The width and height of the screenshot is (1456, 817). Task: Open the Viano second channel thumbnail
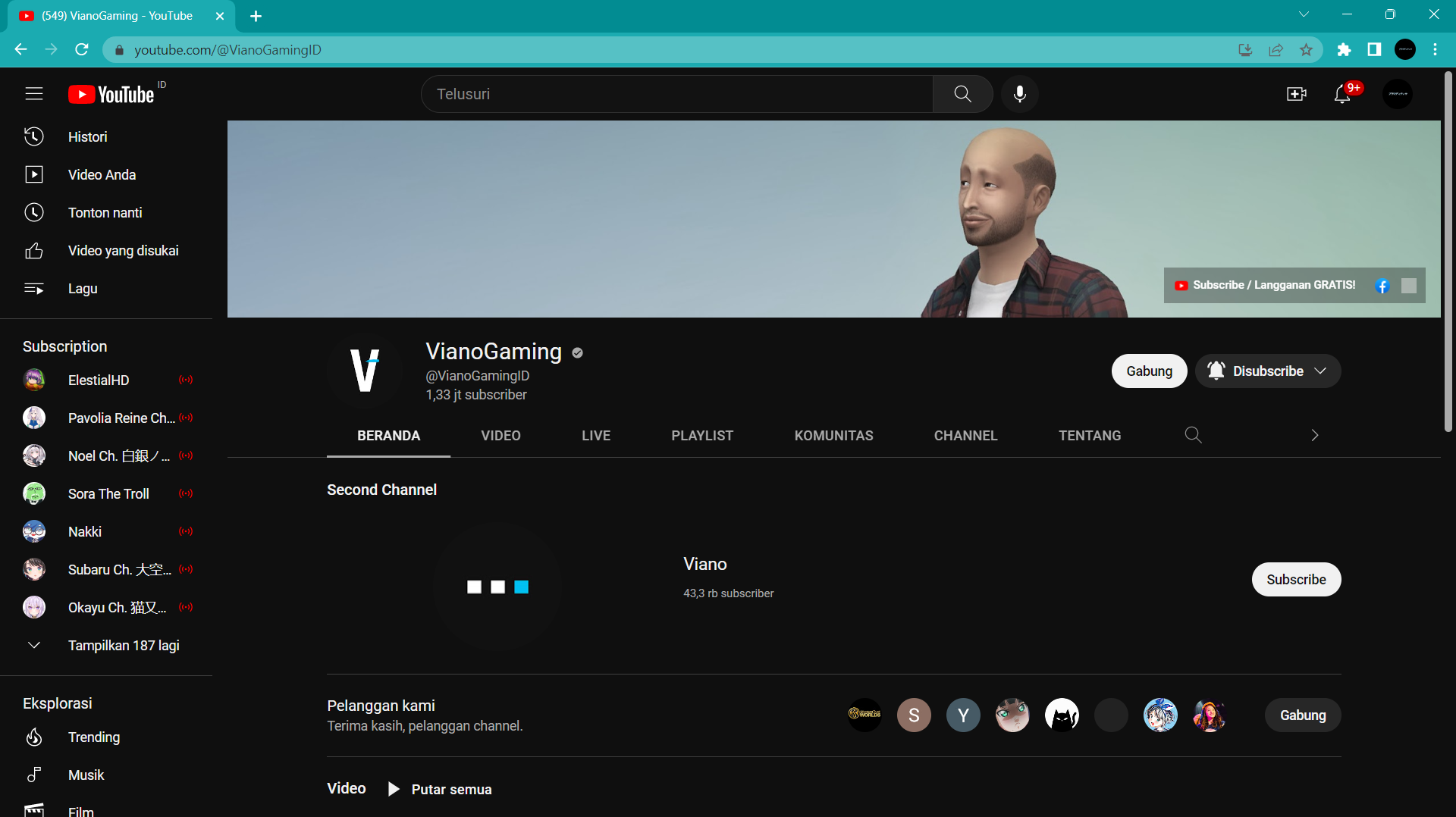497,587
